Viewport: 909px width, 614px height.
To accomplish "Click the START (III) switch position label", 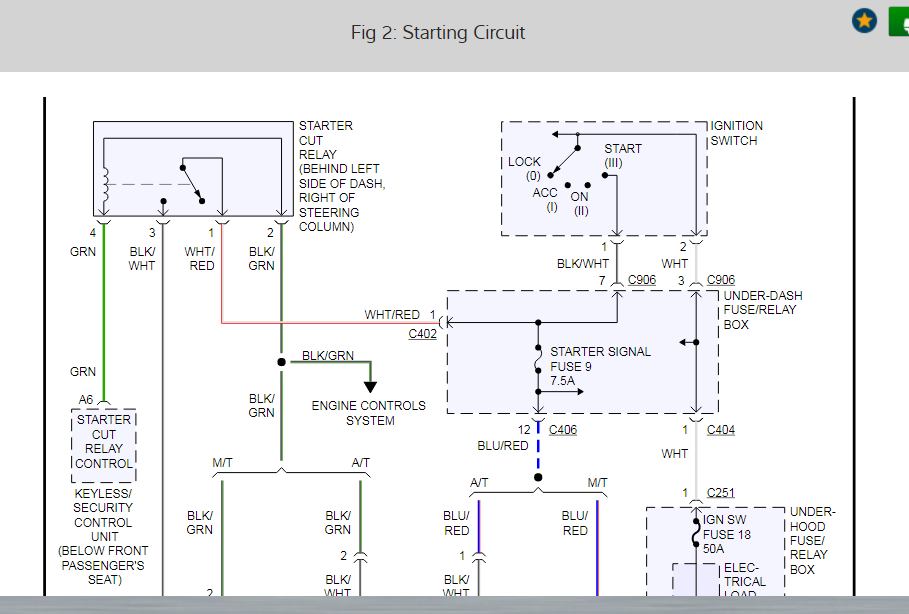I will pyautogui.click(x=623, y=155).
